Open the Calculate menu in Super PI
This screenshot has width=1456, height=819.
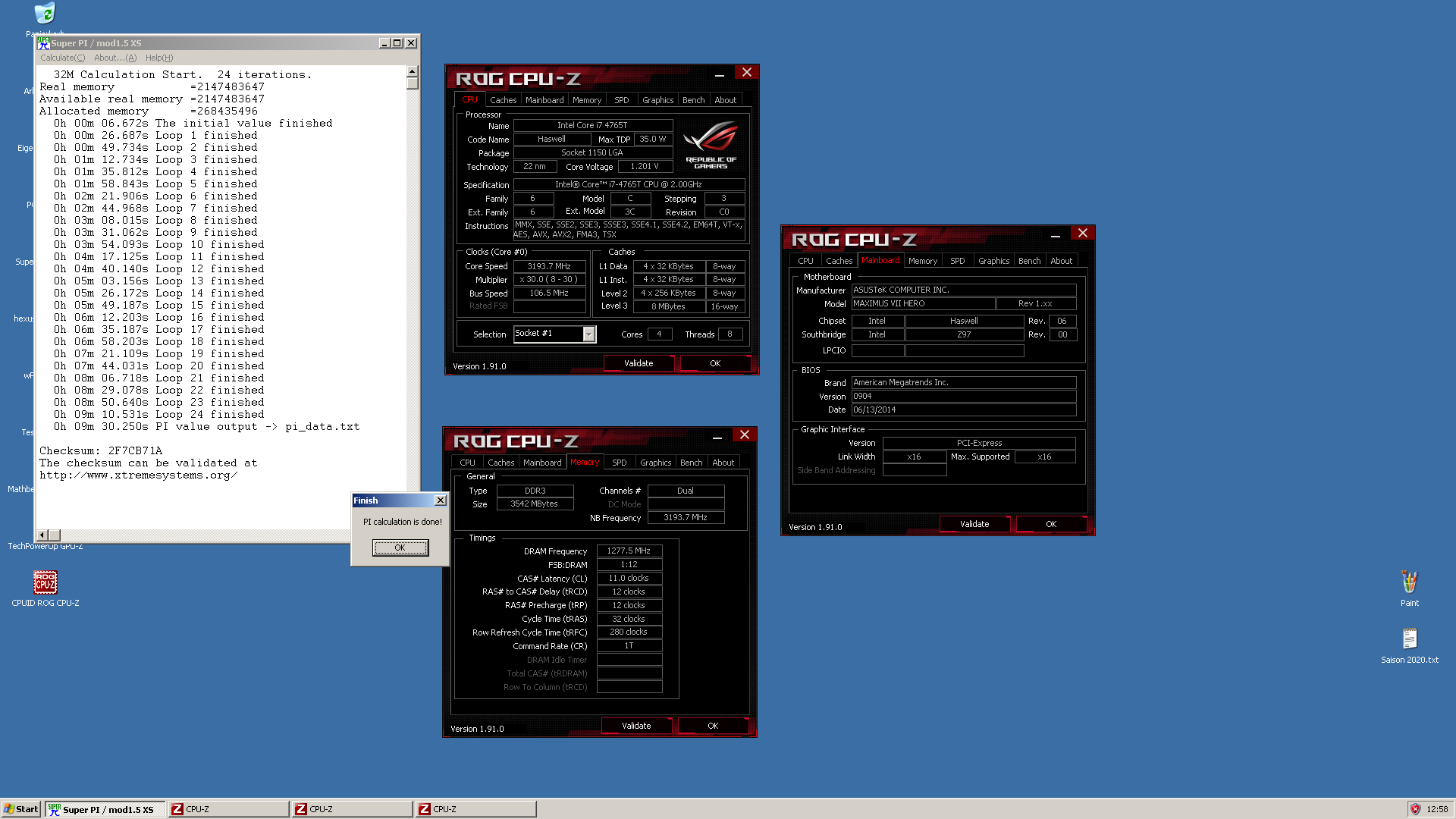click(x=62, y=58)
